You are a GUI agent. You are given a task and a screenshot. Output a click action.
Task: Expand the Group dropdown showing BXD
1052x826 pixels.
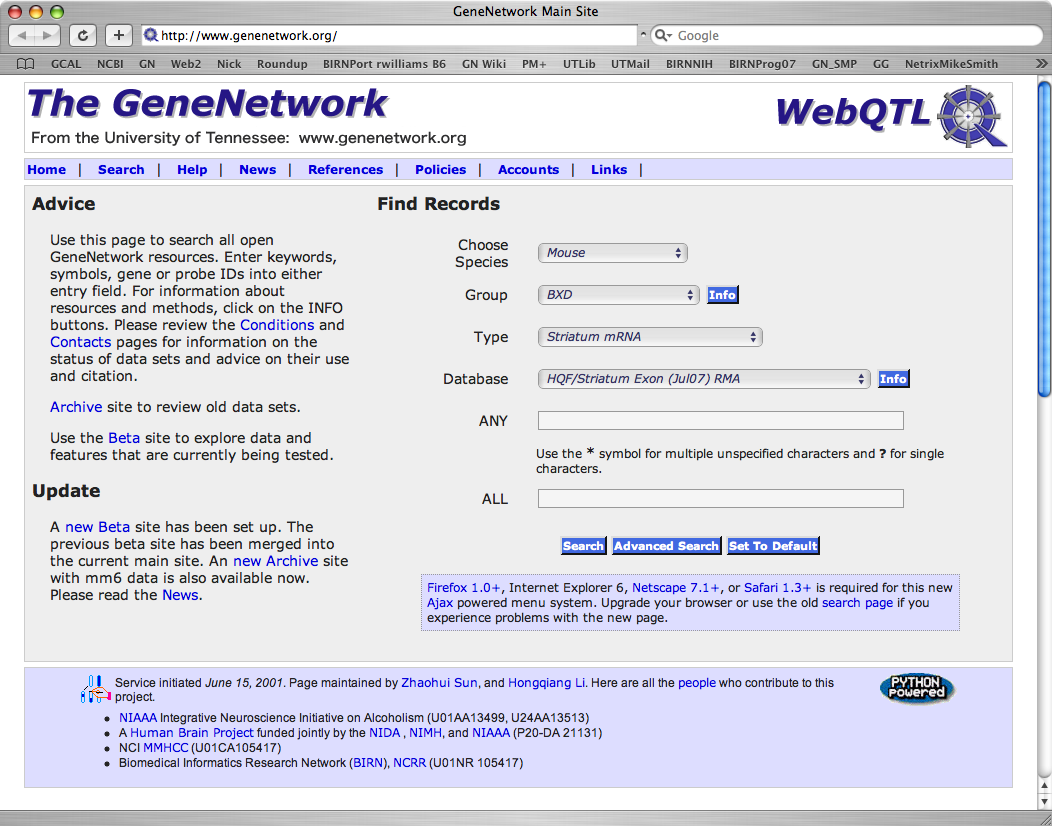[618, 295]
